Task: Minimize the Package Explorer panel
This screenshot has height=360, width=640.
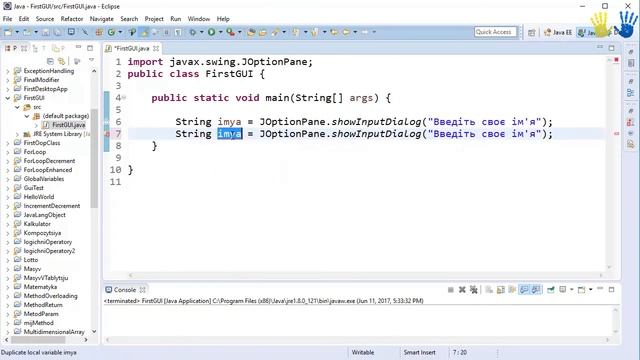Action: pos(78,48)
